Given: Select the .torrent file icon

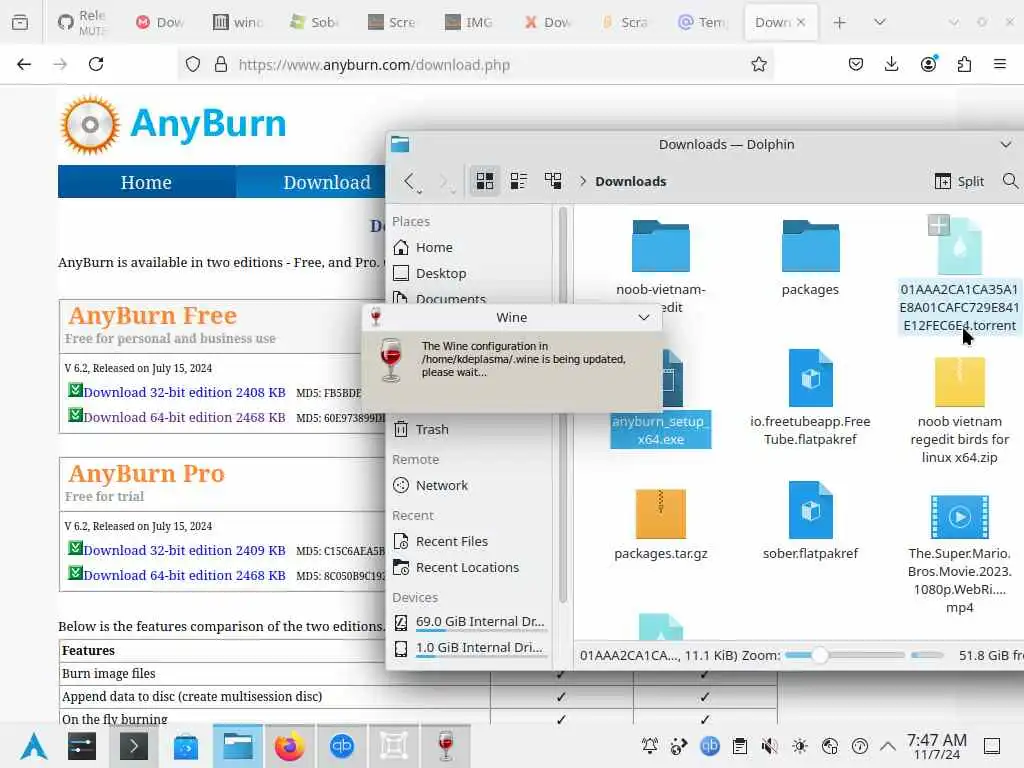Looking at the screenshot, I should 959,246.
